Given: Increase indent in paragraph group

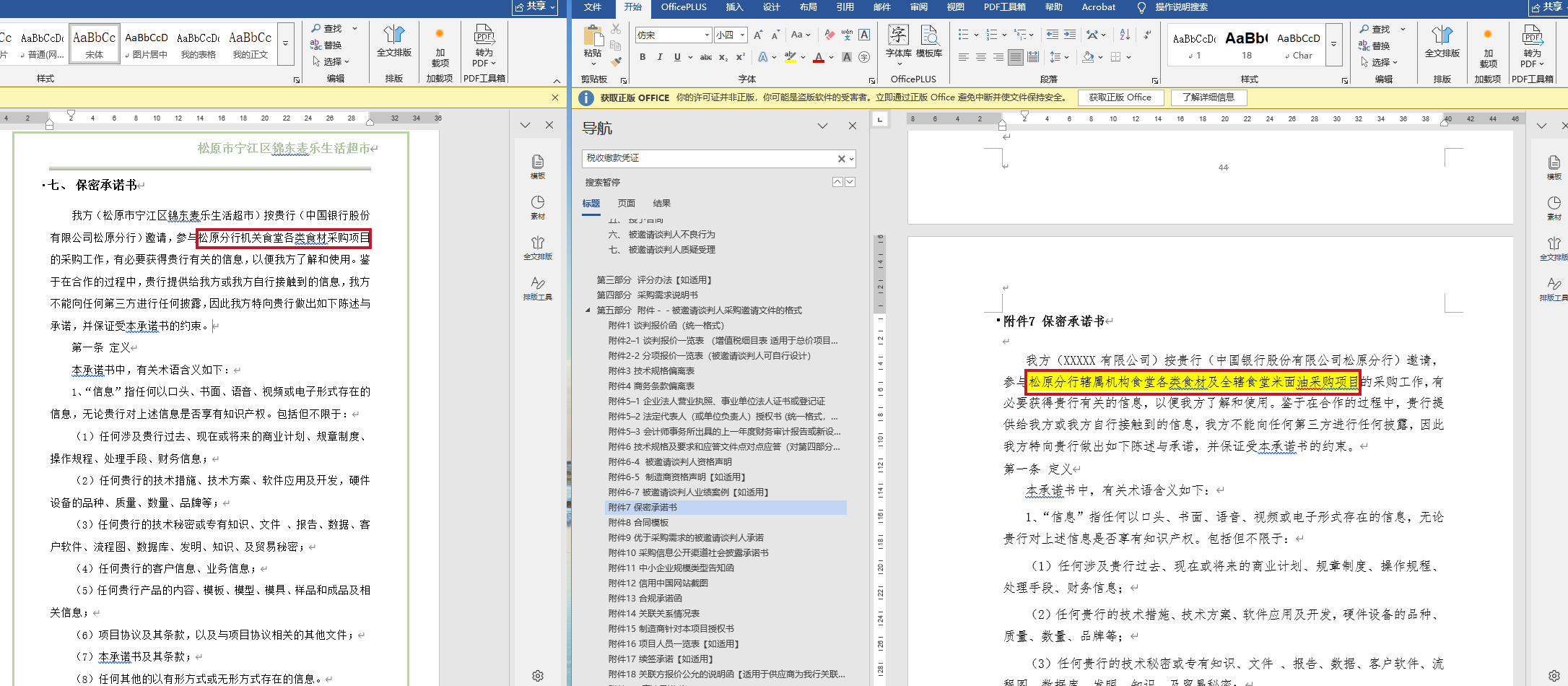Looking at the screenshot, I should [1070, 35].
